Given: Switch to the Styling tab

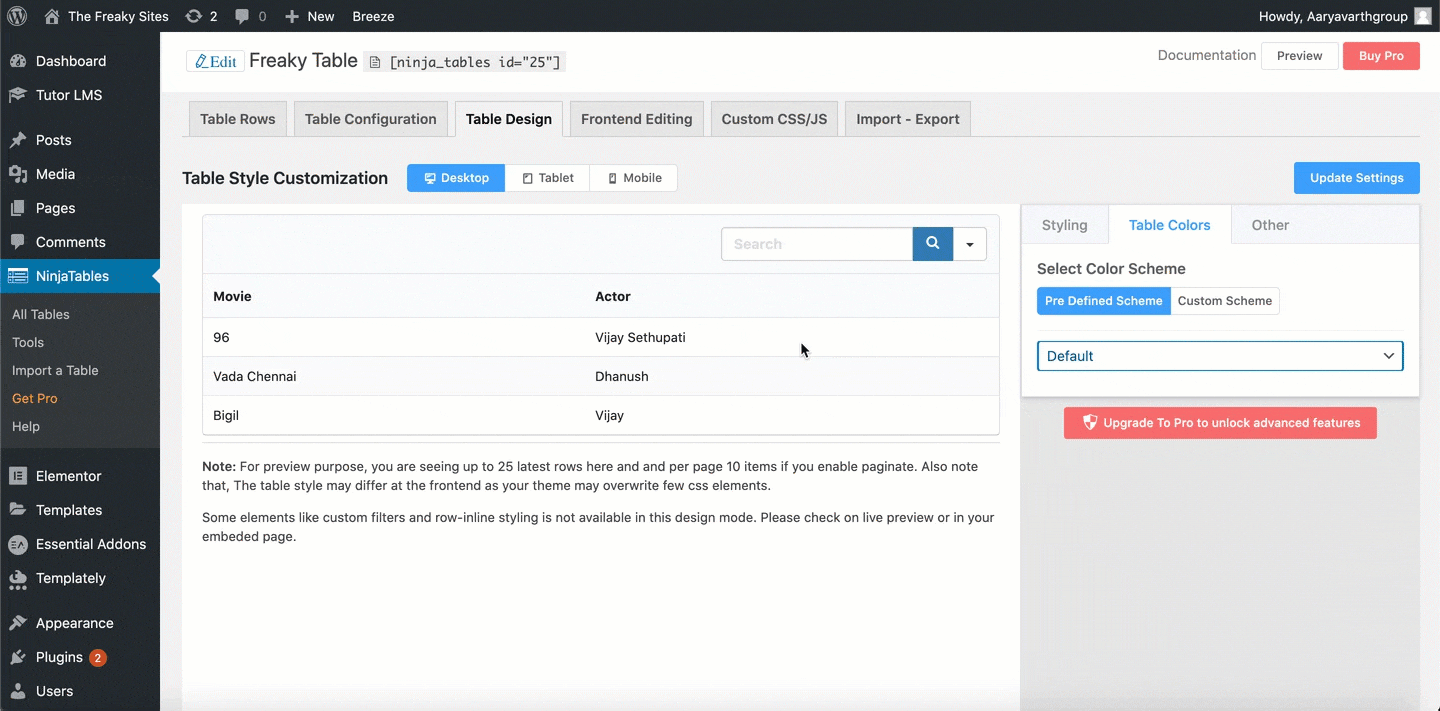Looking at the screenshot, I should pyautogui.click(x=1065, y=225).
